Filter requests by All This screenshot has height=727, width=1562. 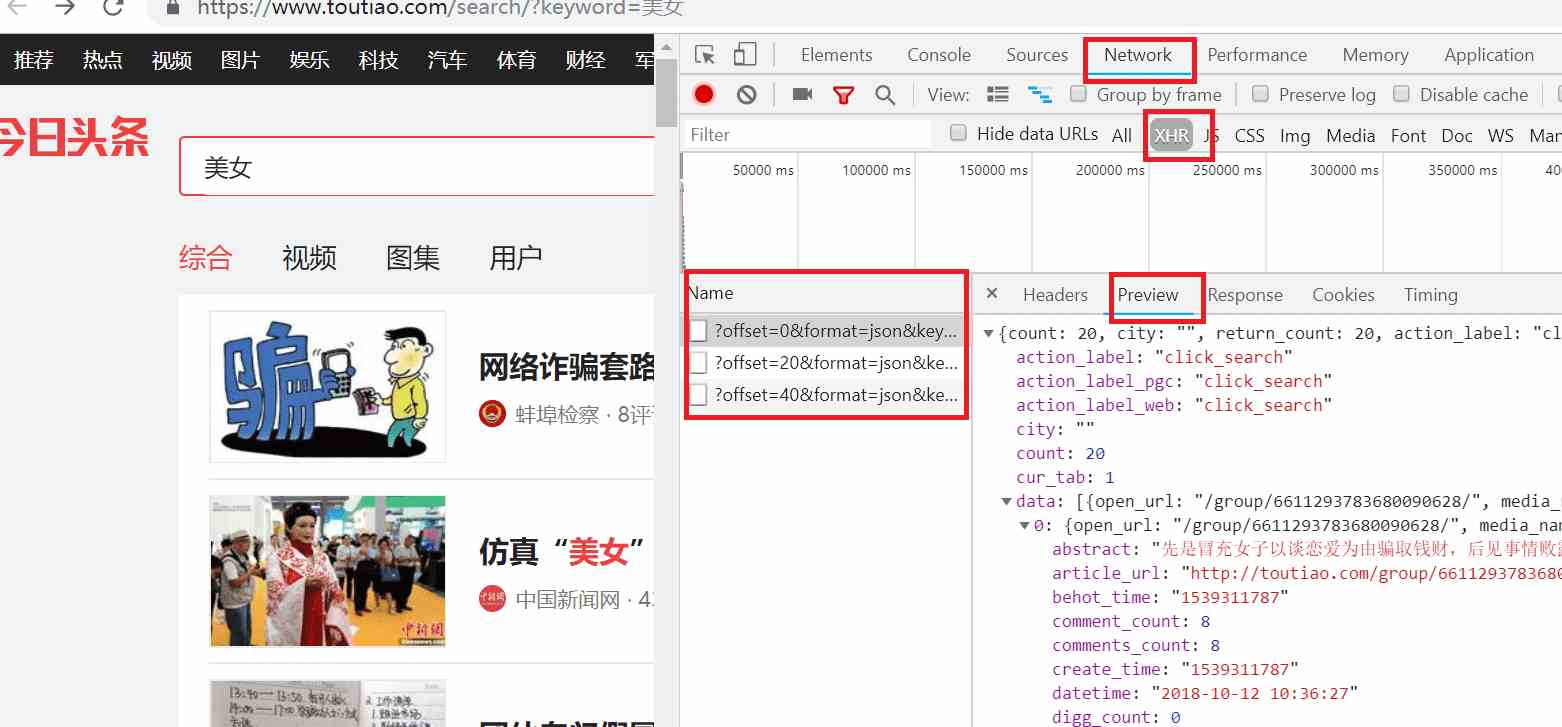1122,135
